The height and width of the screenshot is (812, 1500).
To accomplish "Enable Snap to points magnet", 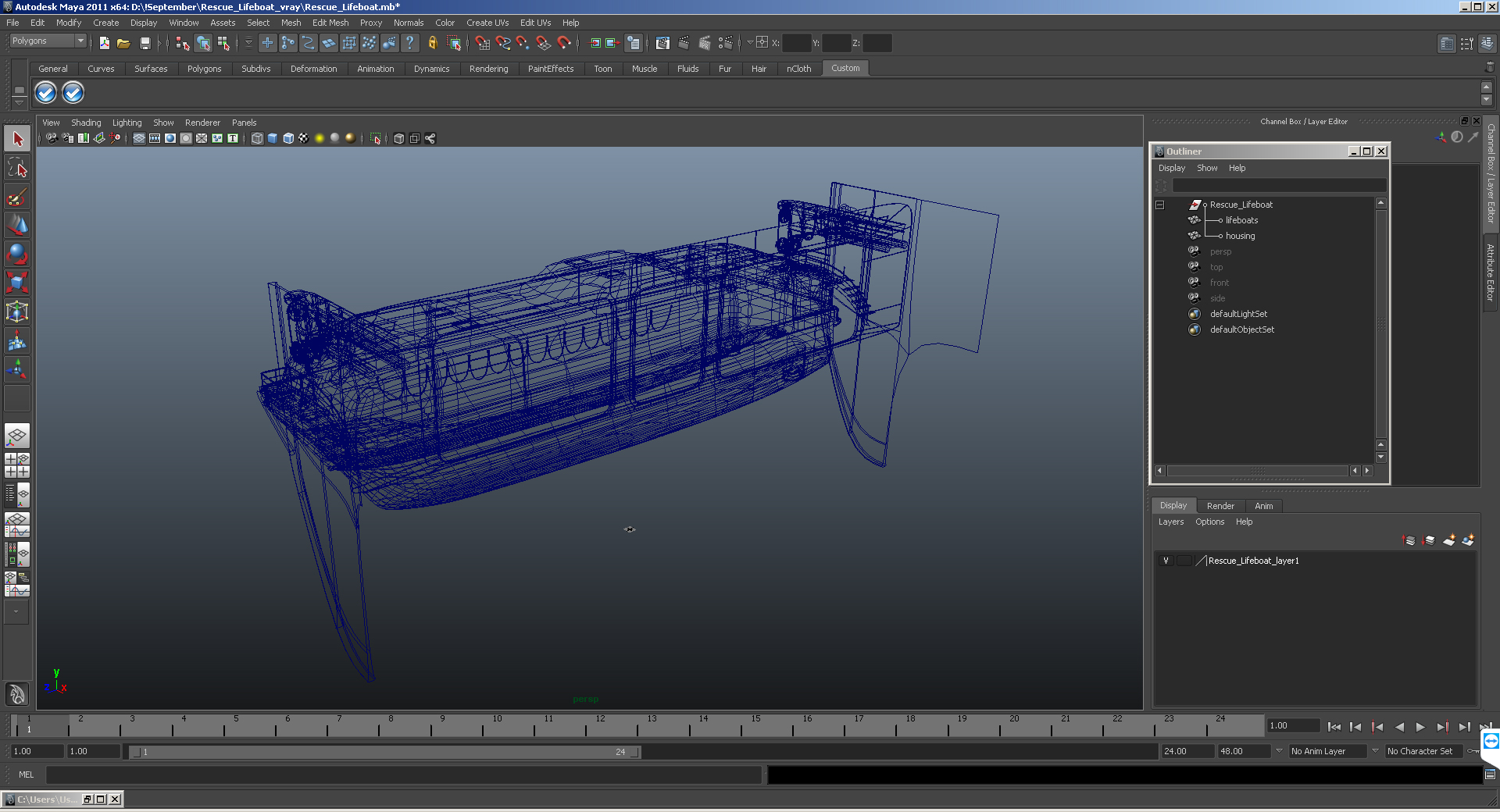I will (x=523, y=43).
